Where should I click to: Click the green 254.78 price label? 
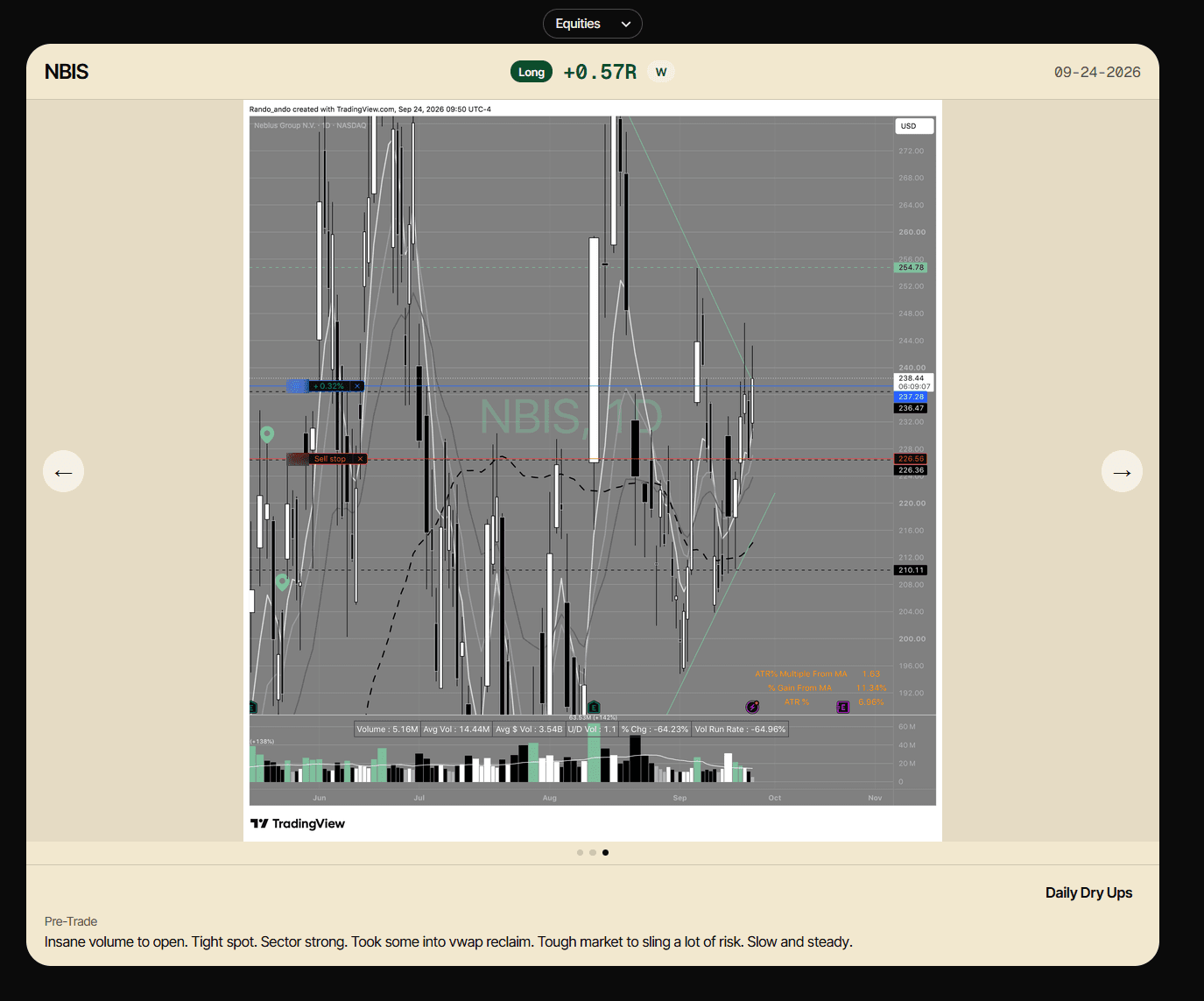[911, 267]
